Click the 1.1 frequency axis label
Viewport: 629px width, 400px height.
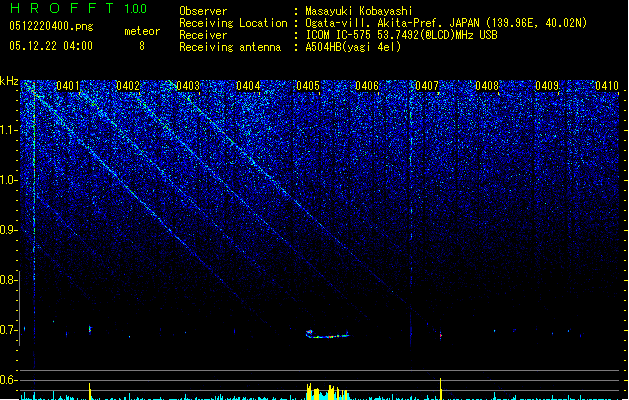point(9,130)
